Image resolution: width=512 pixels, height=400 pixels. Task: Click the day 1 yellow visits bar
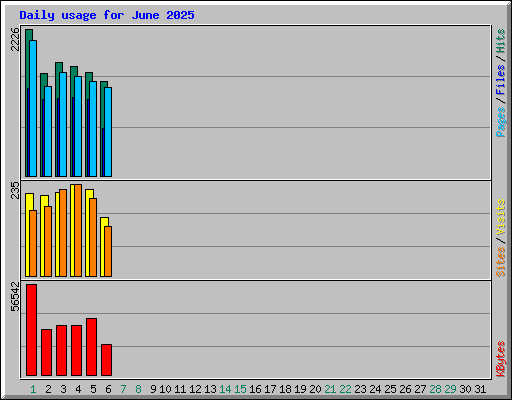(x=28, y=235)
